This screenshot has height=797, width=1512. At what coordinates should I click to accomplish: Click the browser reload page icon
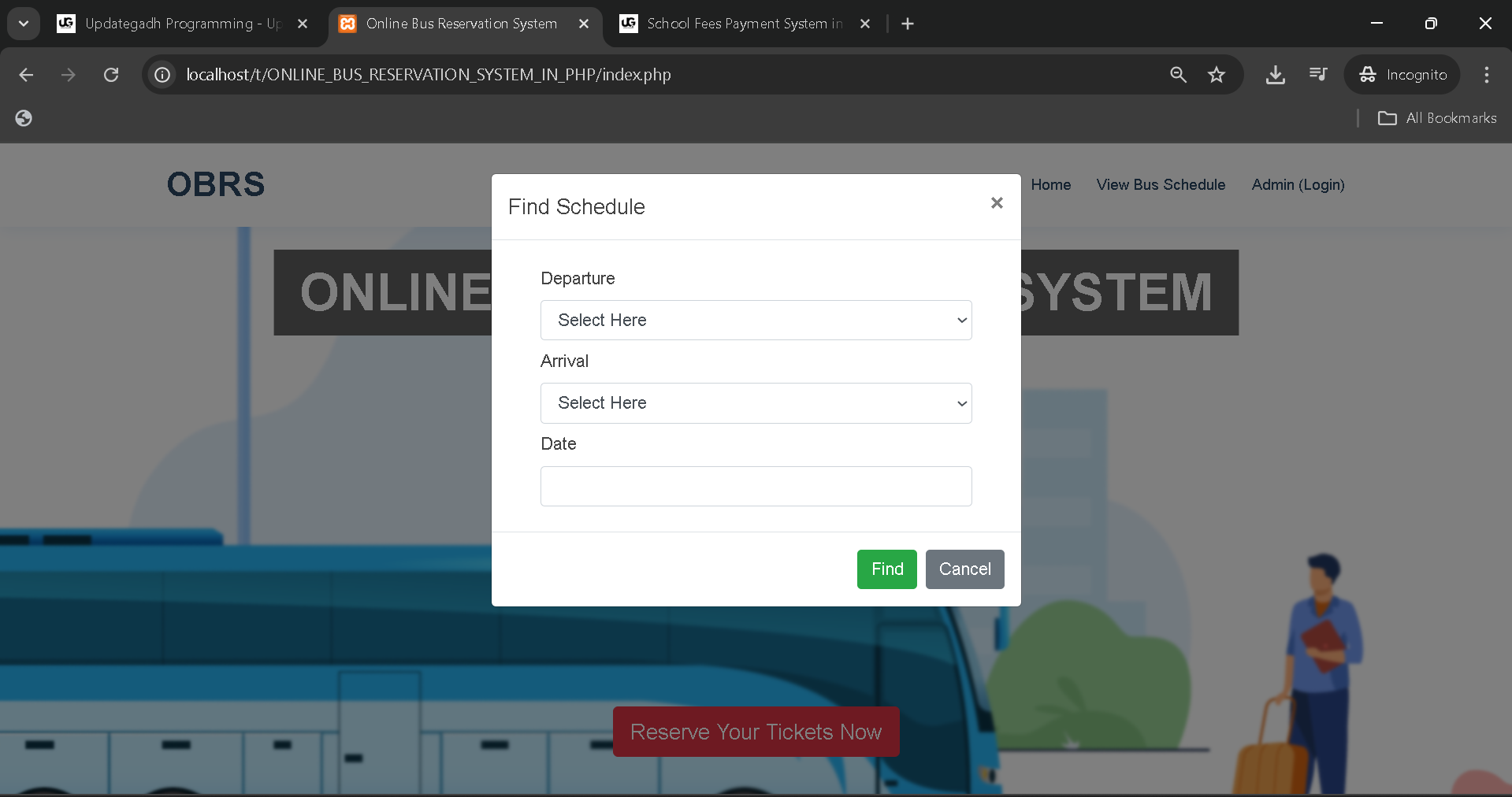tap(111, 75)
